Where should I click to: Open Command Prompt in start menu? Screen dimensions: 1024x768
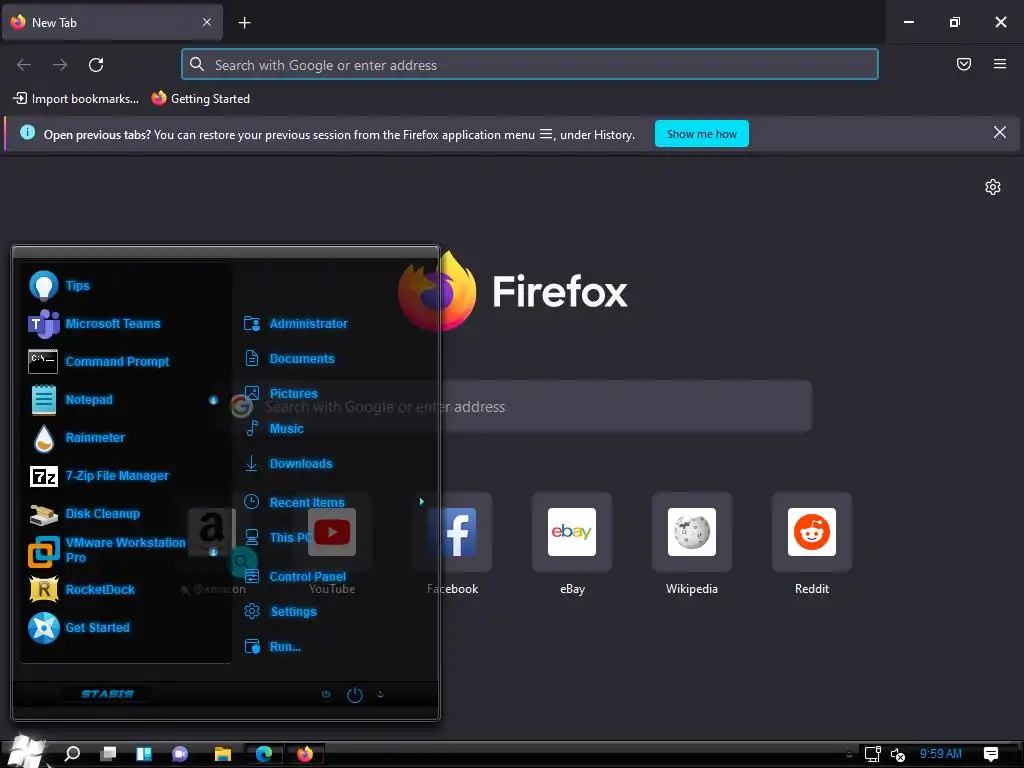pyautogui.click(x=99, y=362)
